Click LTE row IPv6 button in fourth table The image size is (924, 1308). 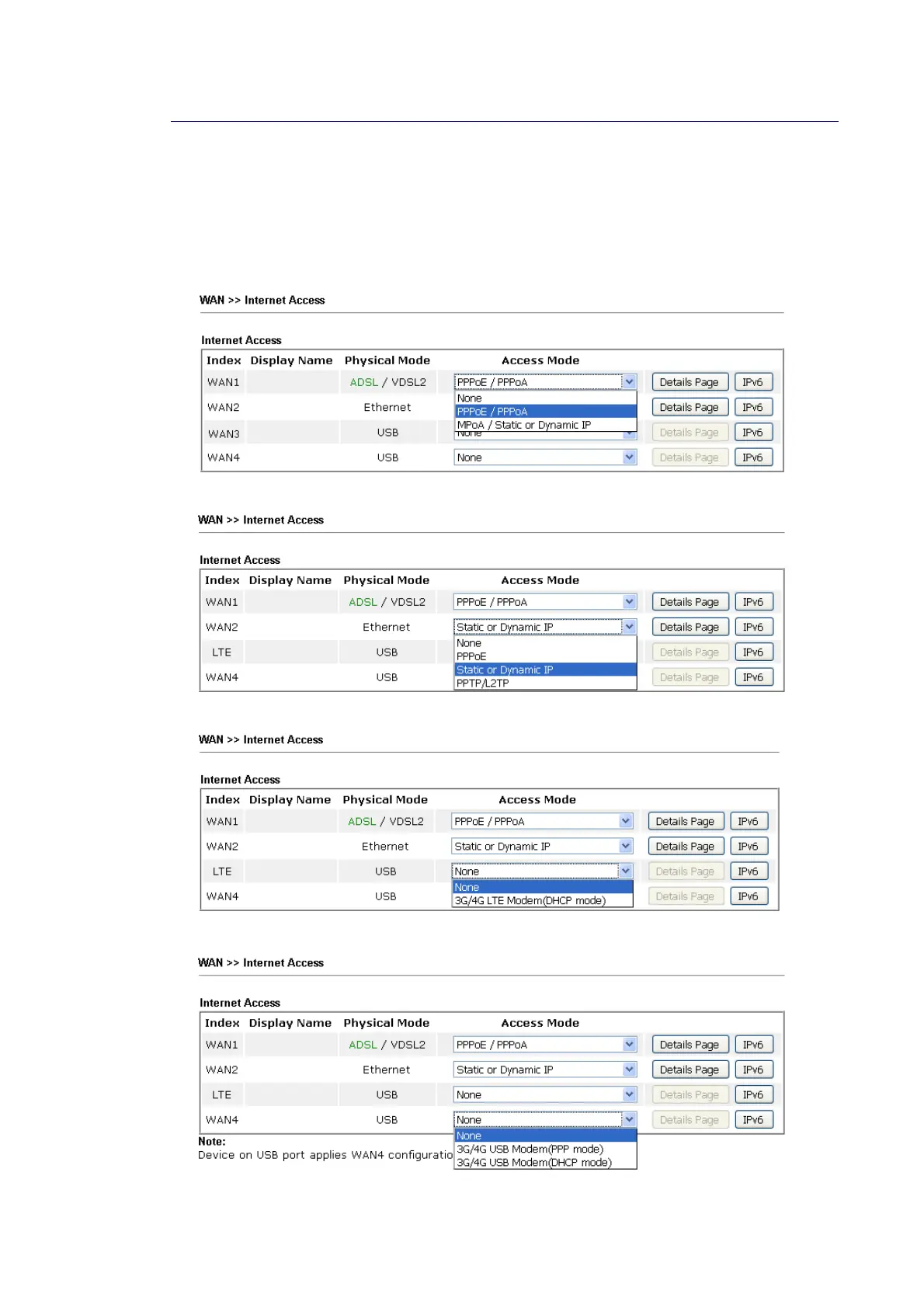pos(752,1094)
